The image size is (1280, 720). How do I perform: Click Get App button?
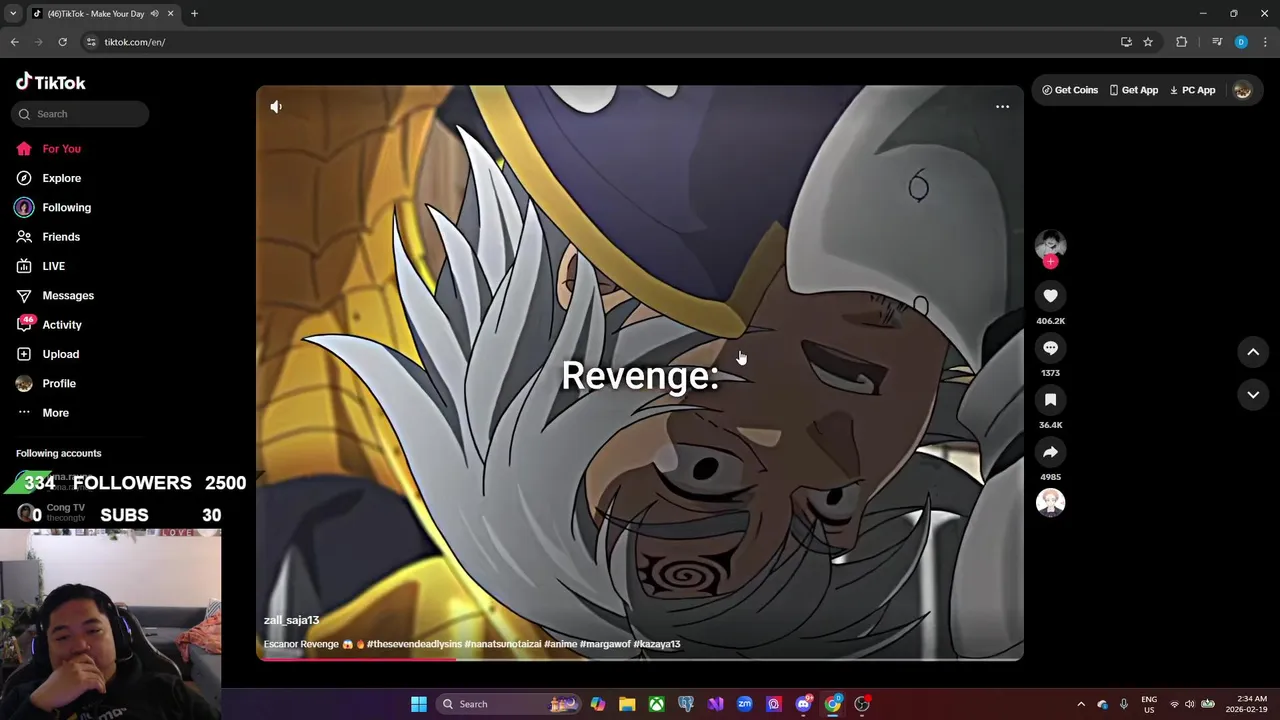tap(1133, 90)
